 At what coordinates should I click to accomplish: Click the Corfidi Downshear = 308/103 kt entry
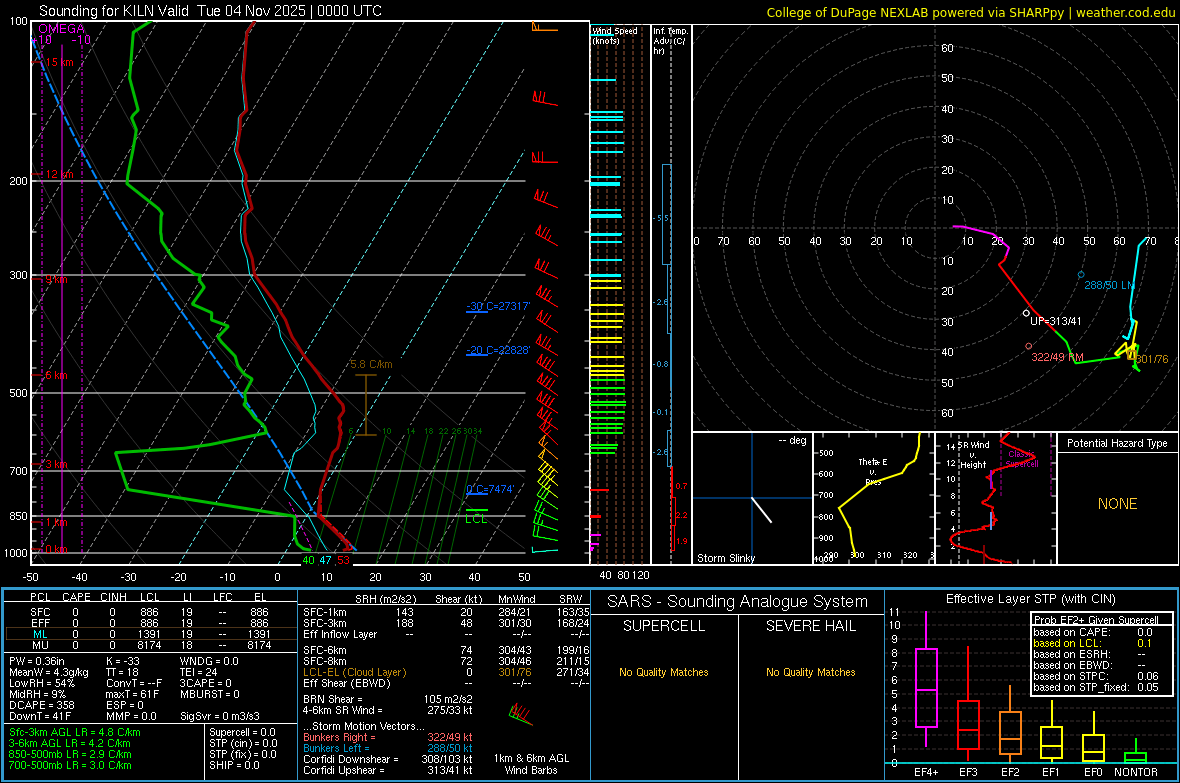point(388,759)
